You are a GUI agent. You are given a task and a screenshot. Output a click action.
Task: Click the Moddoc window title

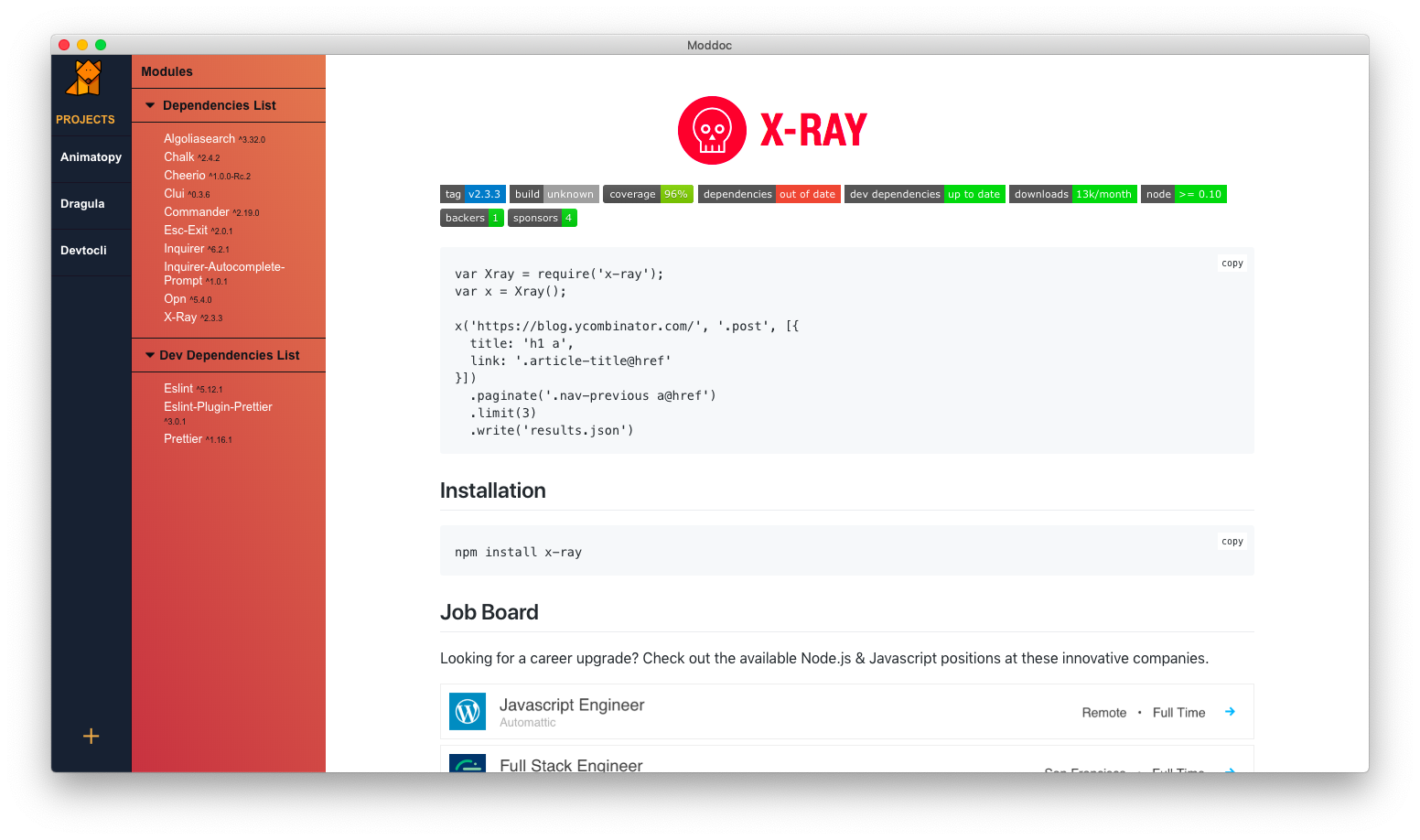(x=710, y=45)
